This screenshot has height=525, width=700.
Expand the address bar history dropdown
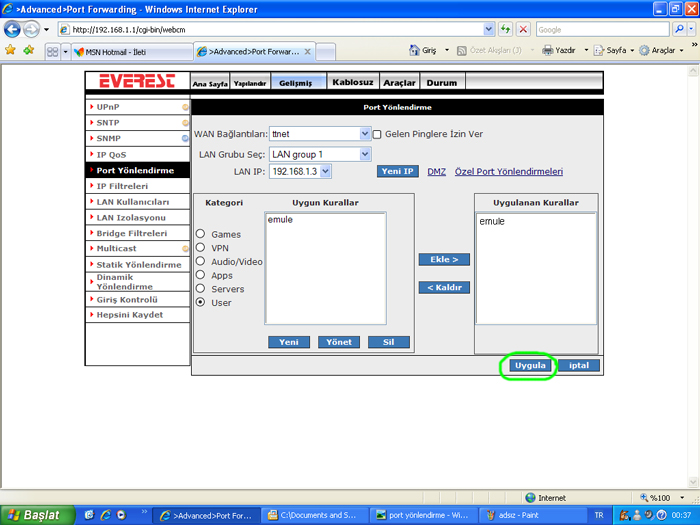pos(488,29)
